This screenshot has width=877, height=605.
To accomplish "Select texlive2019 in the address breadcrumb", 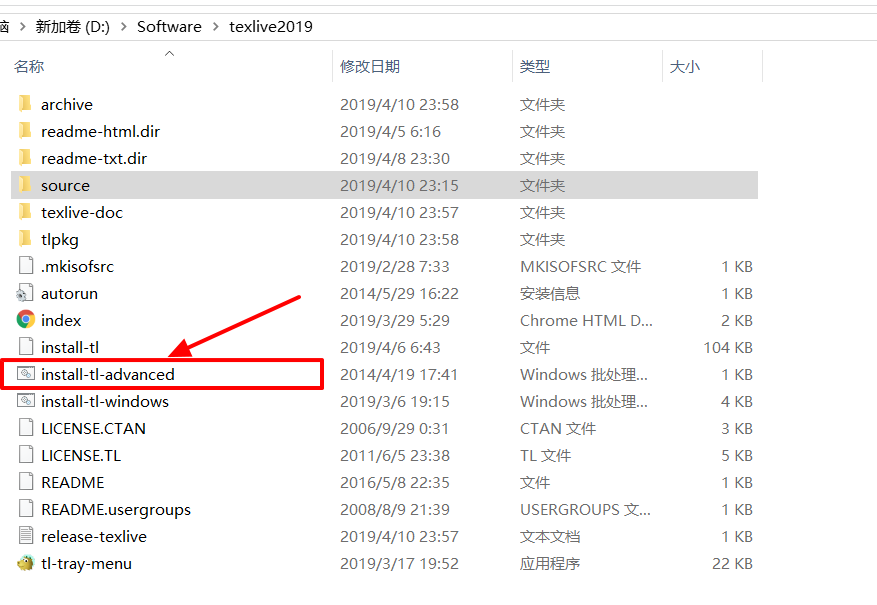I will click(x=271, y=26).
